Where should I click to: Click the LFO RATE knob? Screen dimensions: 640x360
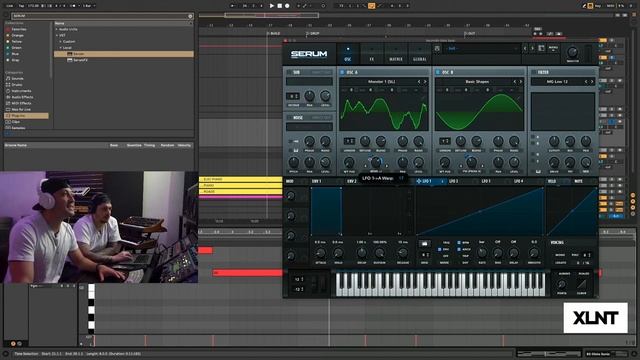pos(482,252)
